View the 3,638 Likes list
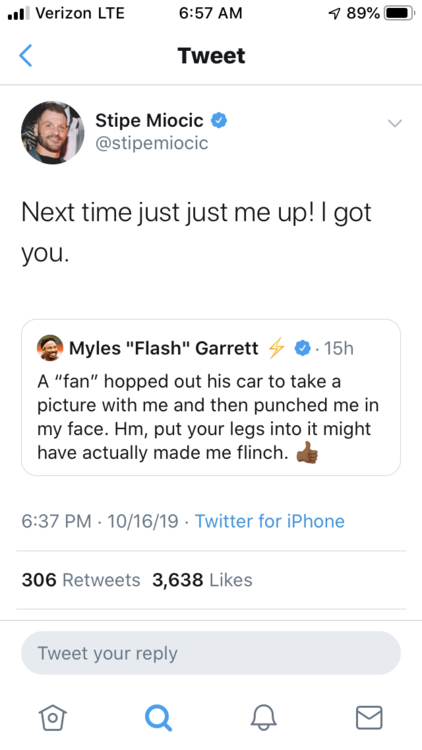 (x=202, y=580)
